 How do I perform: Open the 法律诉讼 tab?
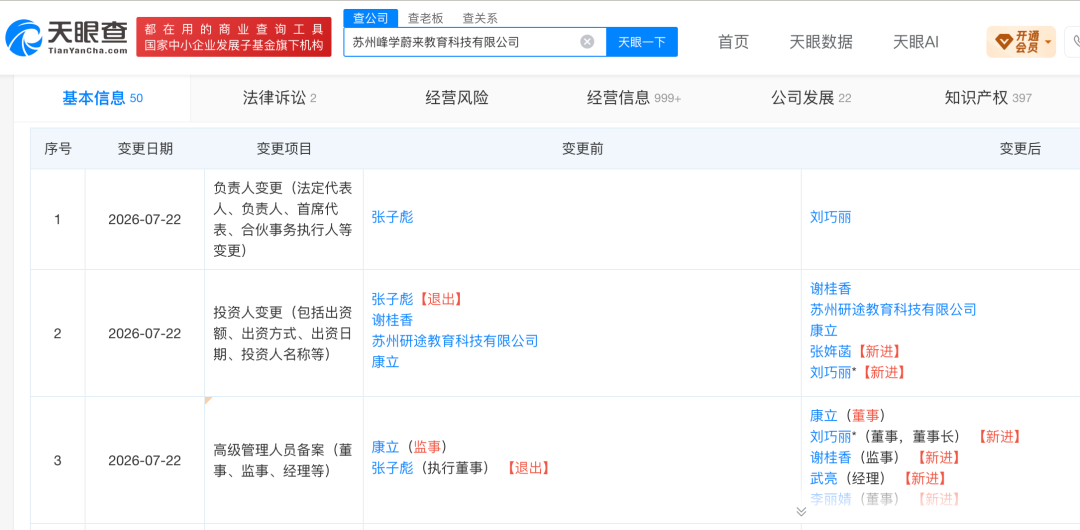(279, 98)
